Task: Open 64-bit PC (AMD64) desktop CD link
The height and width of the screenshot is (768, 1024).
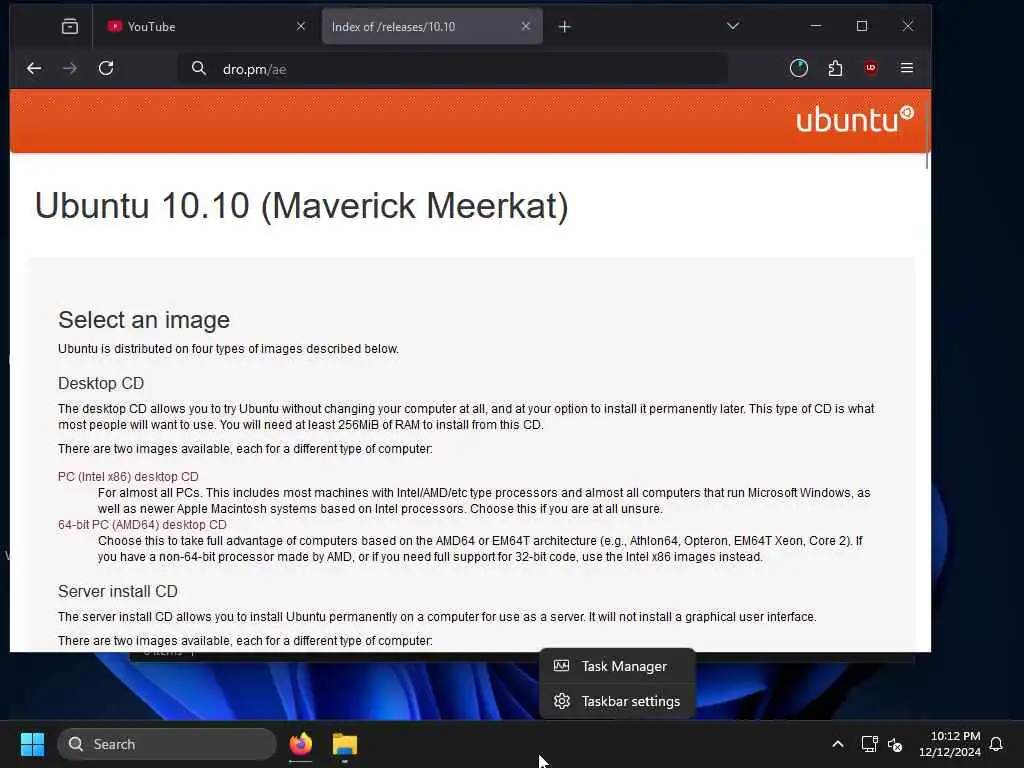Action: [x=142, y=525]
